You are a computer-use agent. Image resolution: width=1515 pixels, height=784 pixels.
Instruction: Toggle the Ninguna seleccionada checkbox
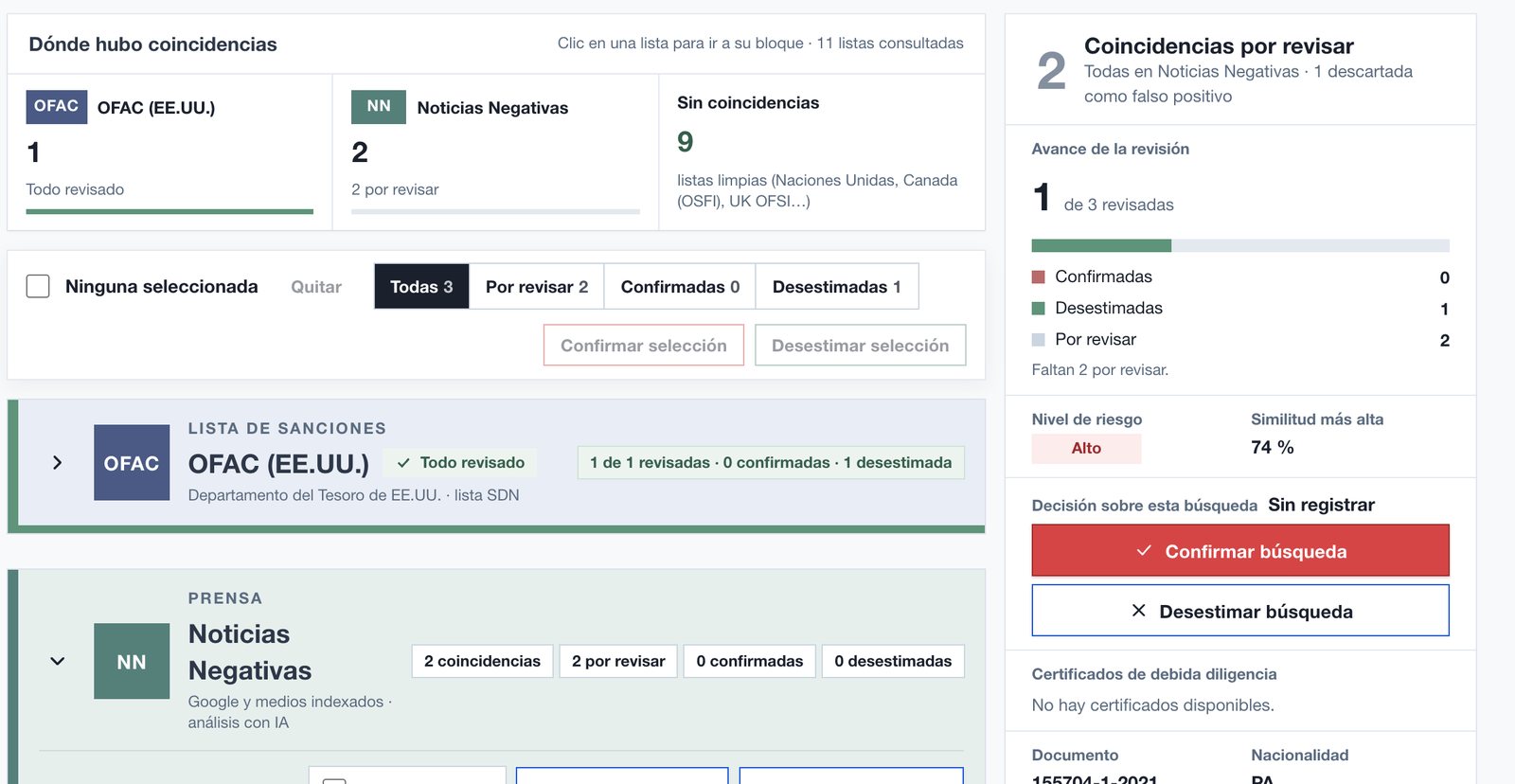click(38, 286)
